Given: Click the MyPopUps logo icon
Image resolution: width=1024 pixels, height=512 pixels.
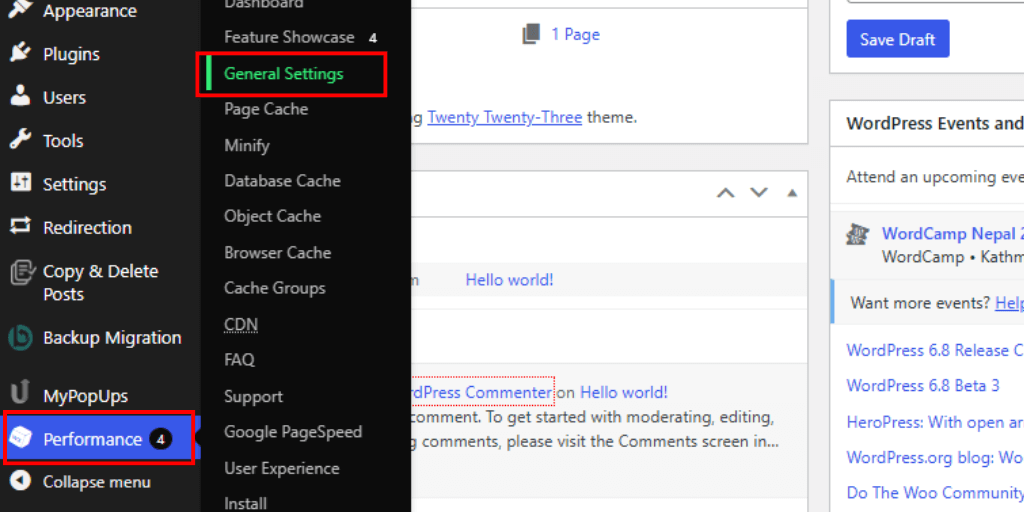Looking at the screenshot, I should 20,394.
